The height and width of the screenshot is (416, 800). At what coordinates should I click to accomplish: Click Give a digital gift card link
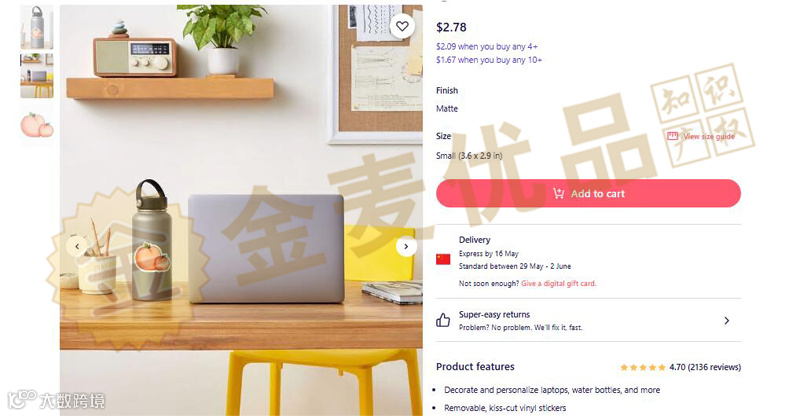558,283
